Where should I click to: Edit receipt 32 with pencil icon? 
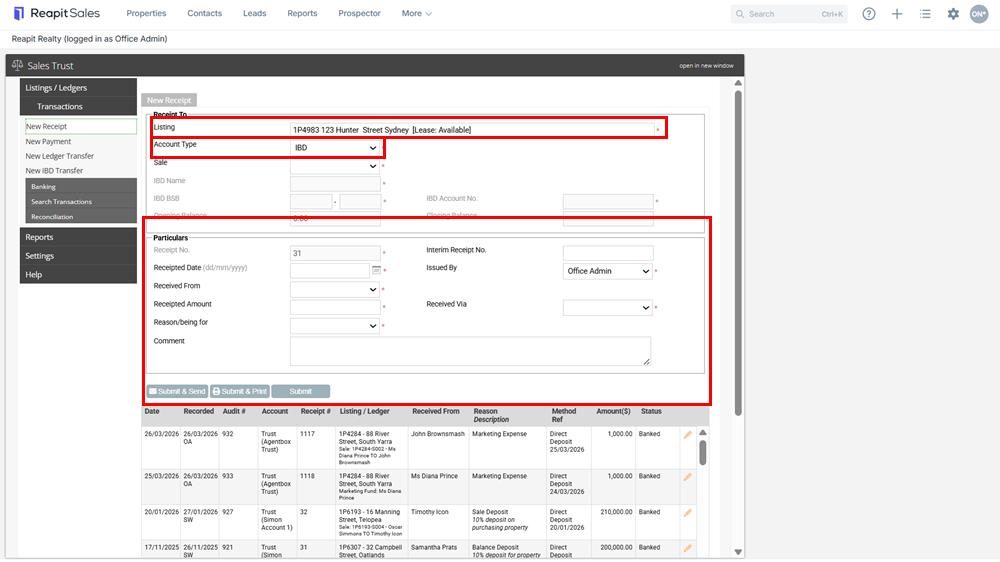tap(688, 512)
